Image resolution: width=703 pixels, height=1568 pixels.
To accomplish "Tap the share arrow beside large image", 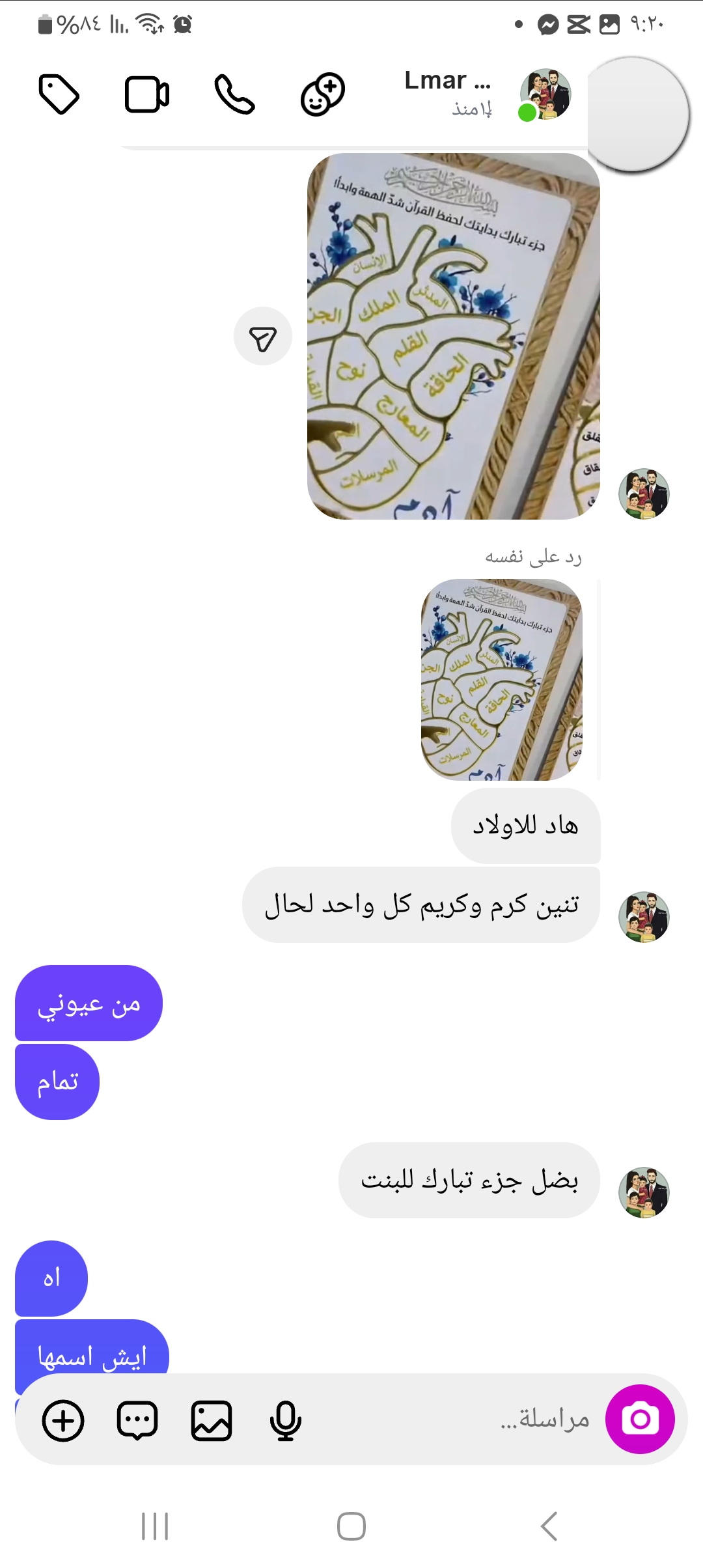I will 263,336.
